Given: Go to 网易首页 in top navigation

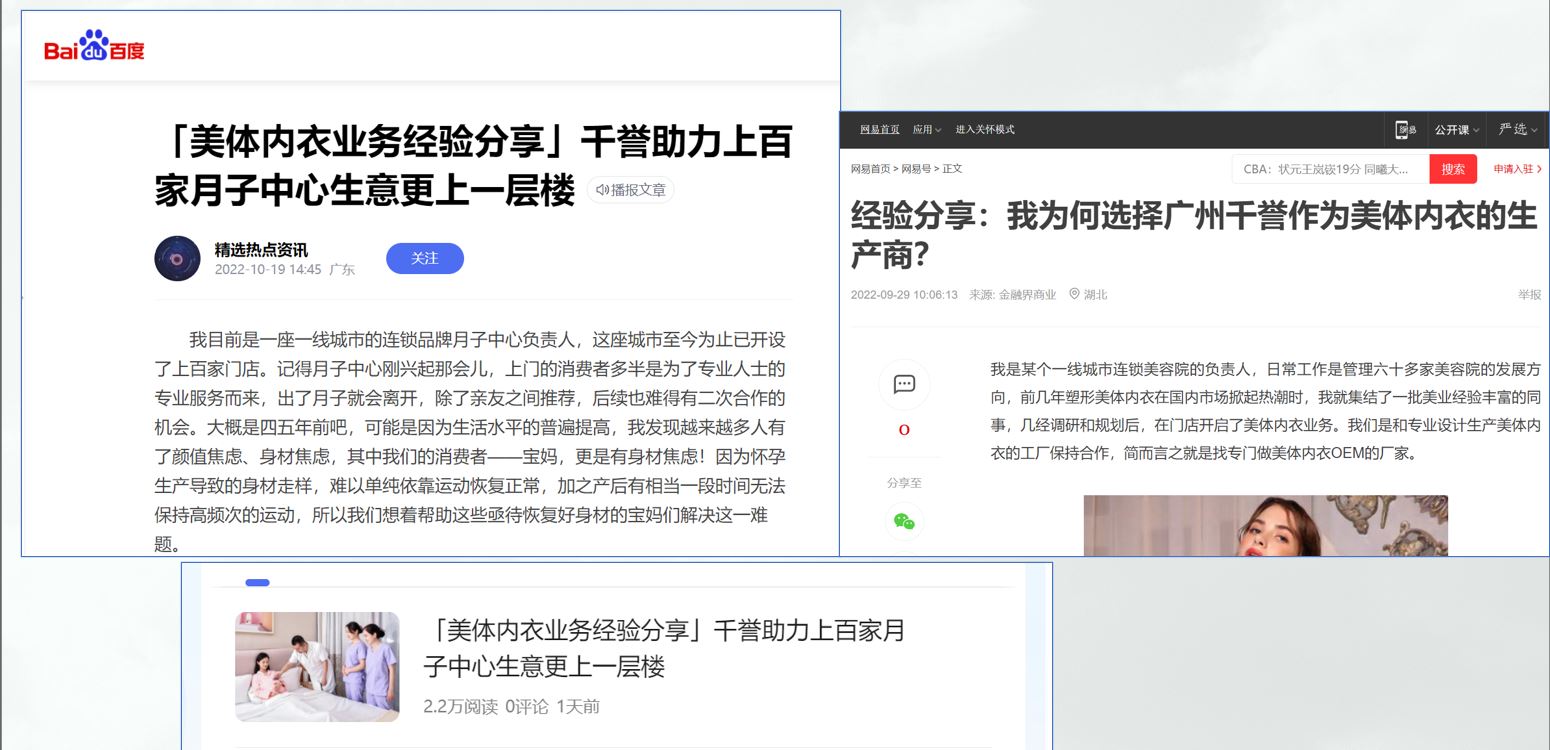Looking at the screenshot, I should click(880, 130).
